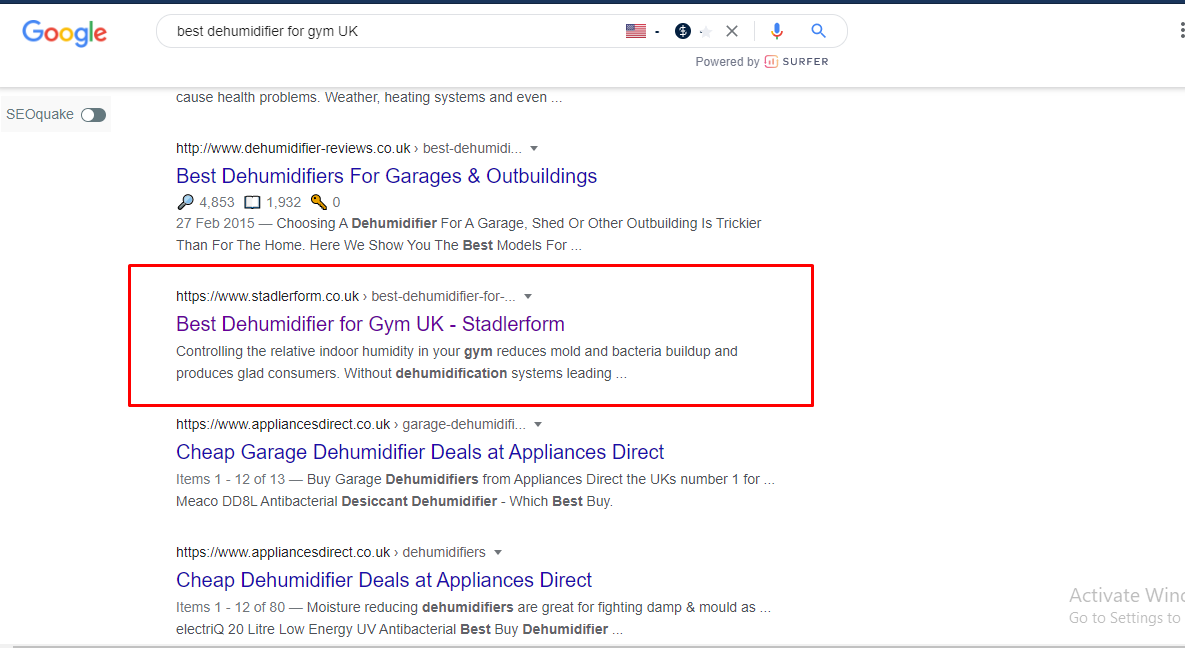The width and height of the screenshot is (1185, 648).
Task: Click the key keywords metric icon
Action: (x=319, y=202)
